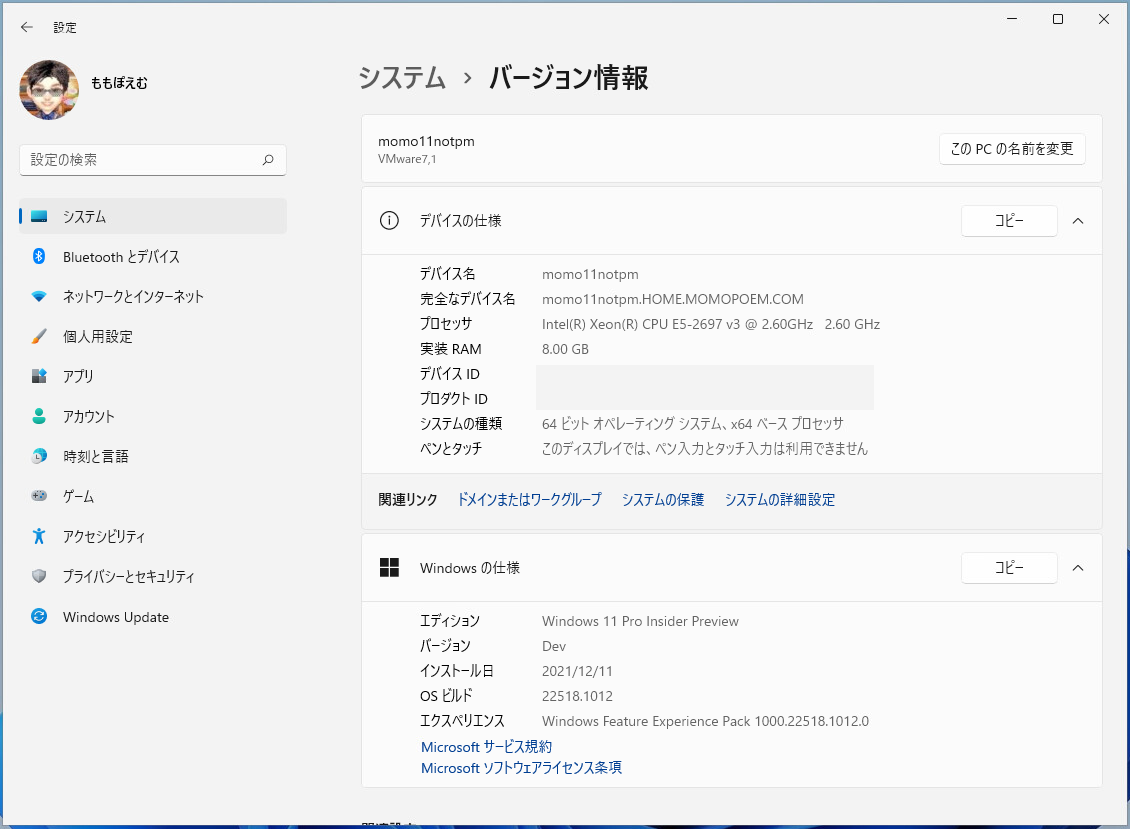Click the デバイス名 value momo11notpm

click(x=590, y=275)
